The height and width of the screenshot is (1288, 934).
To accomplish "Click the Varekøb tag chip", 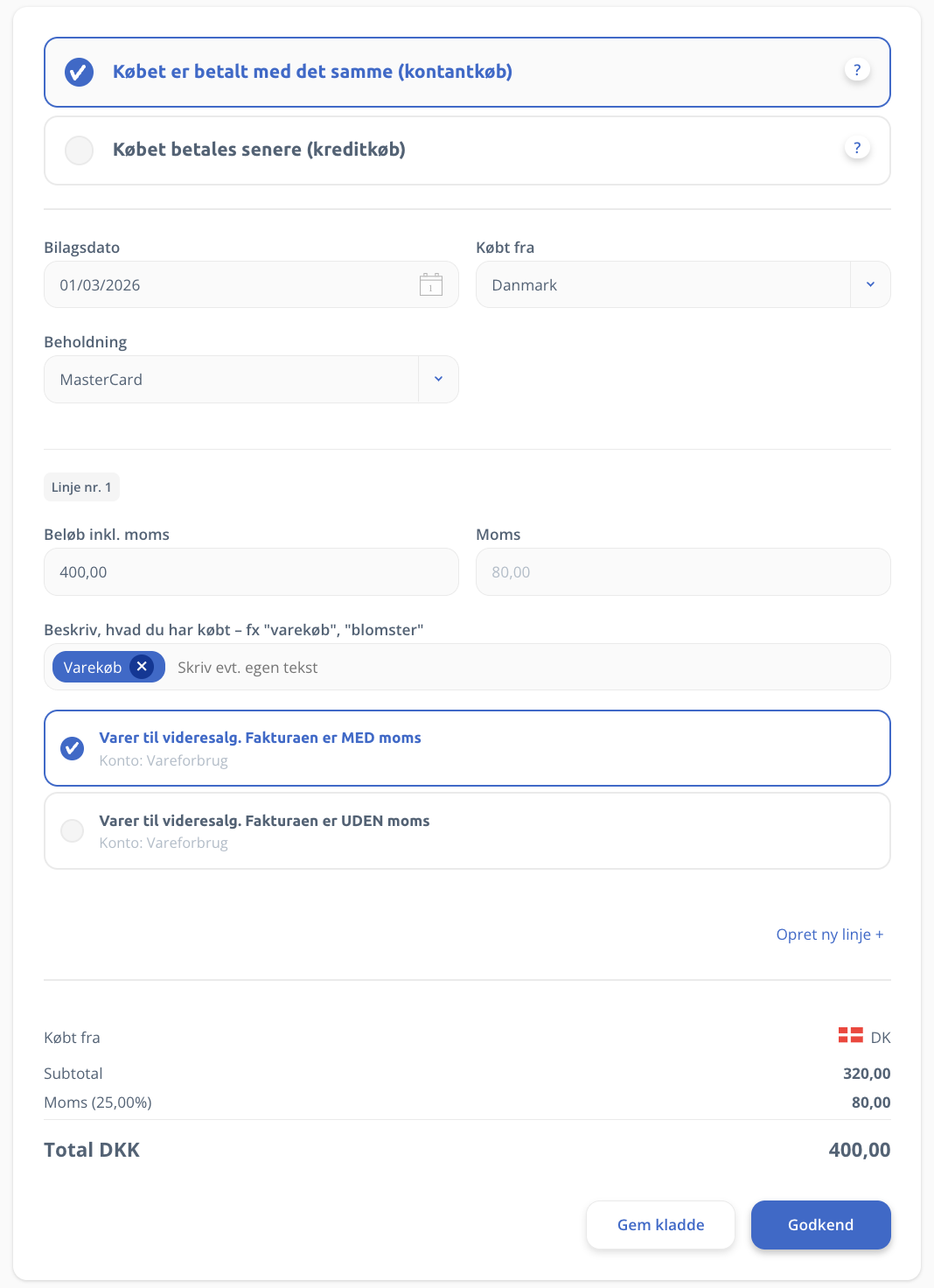I will [93, 668].
